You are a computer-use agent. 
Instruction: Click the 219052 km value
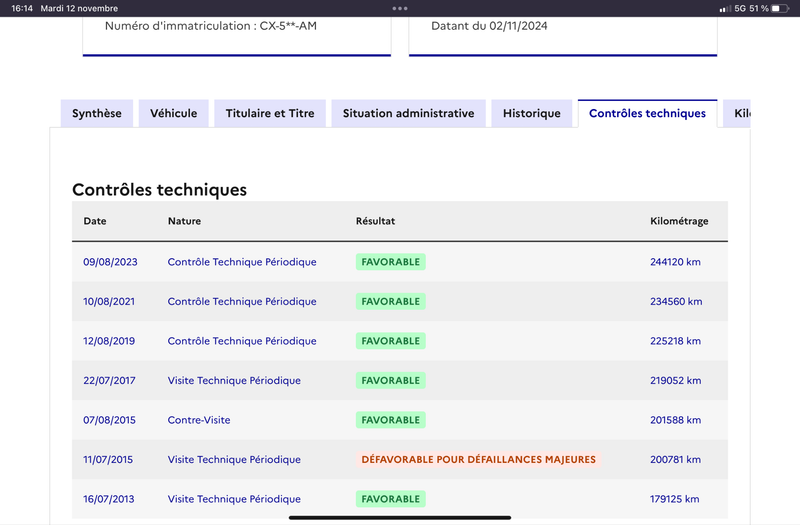(x=676, y=381)
